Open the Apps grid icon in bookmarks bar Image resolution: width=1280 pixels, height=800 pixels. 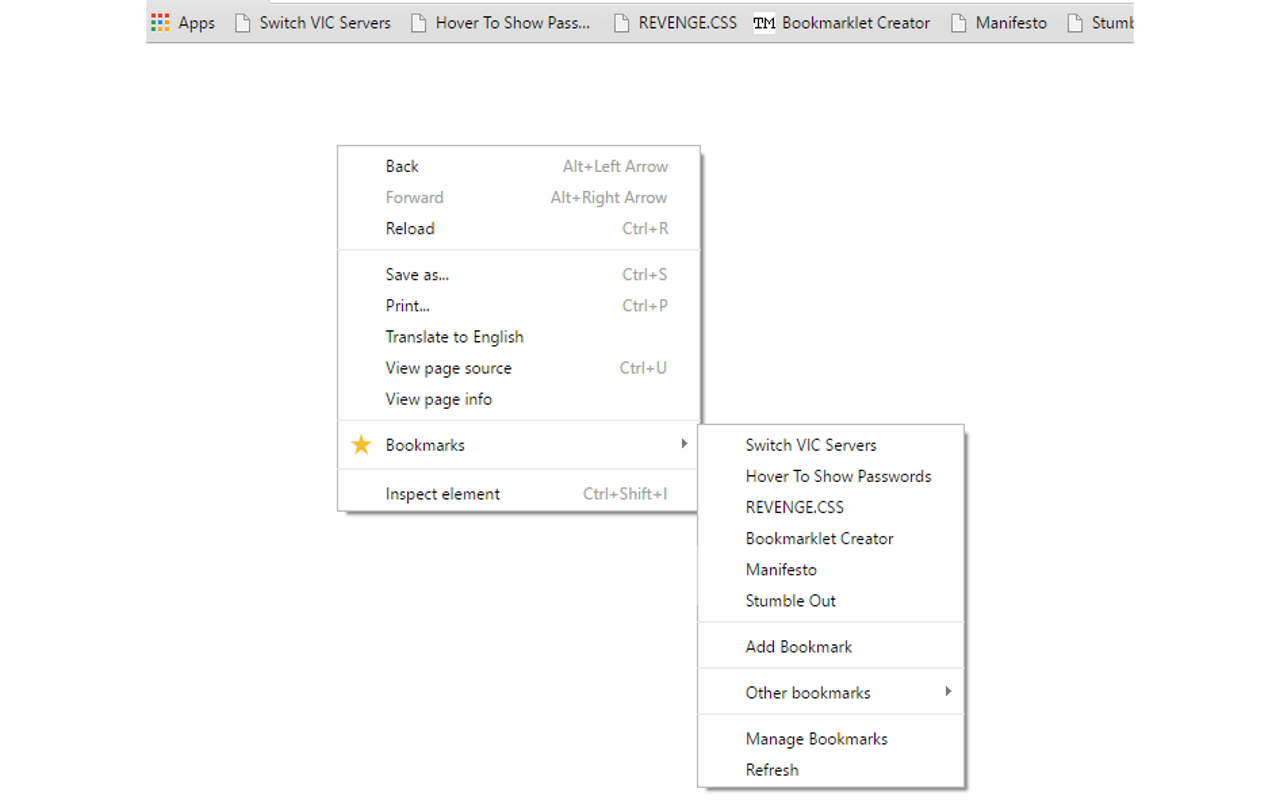(160, 22)
